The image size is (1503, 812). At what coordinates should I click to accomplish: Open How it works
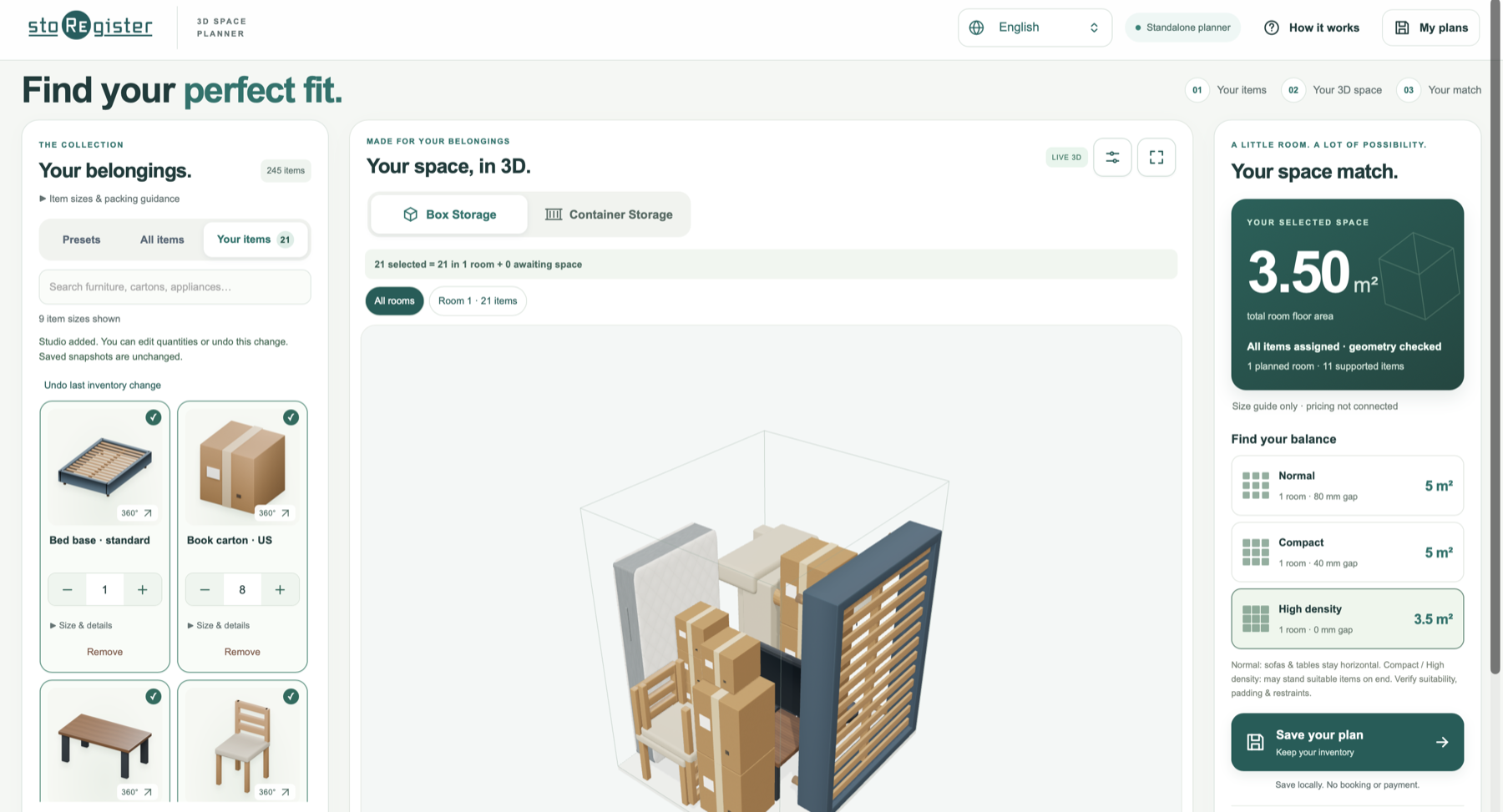pos(1312,28)
